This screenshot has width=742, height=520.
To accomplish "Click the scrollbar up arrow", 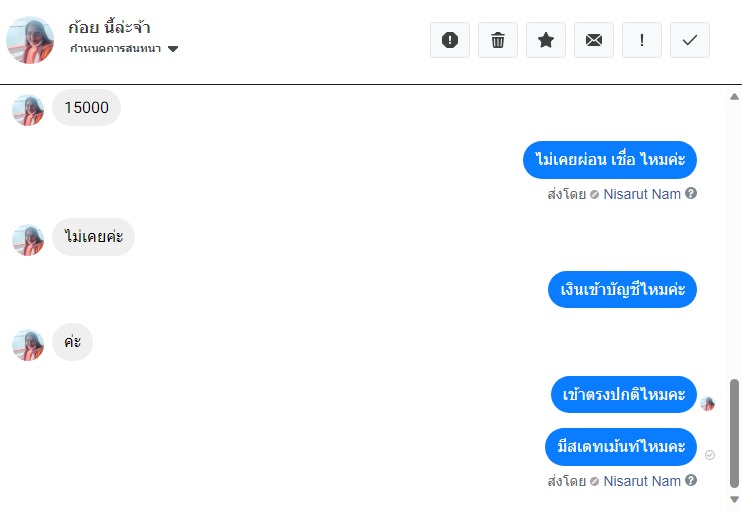I will pyautogui.click(x=734, y=97).
